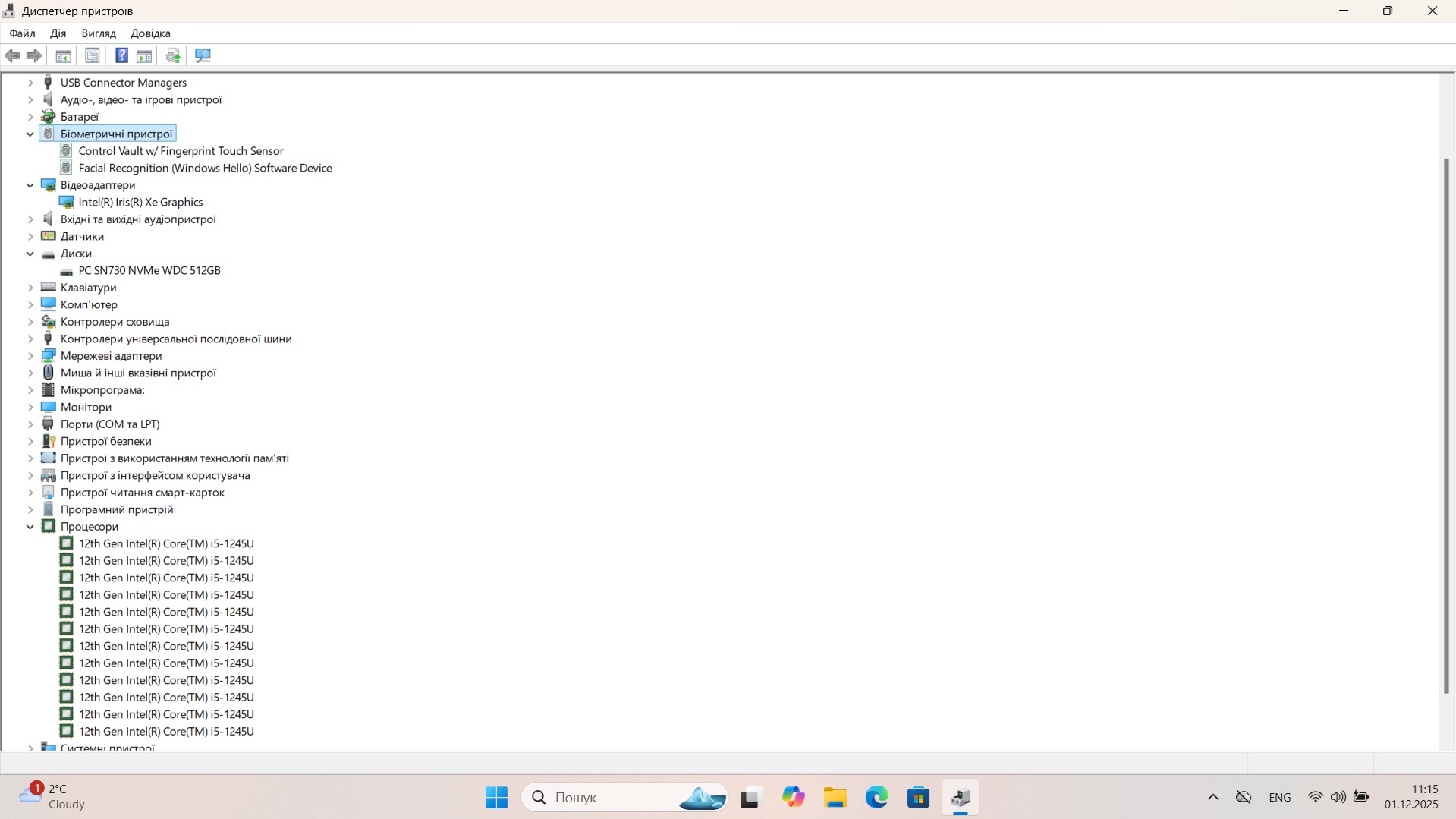Image resolution: width=1456 pixels, height=819 pixels.
Task: Select PC SN730 NVMe WDC 512GB disk
Action: [149, 271]
